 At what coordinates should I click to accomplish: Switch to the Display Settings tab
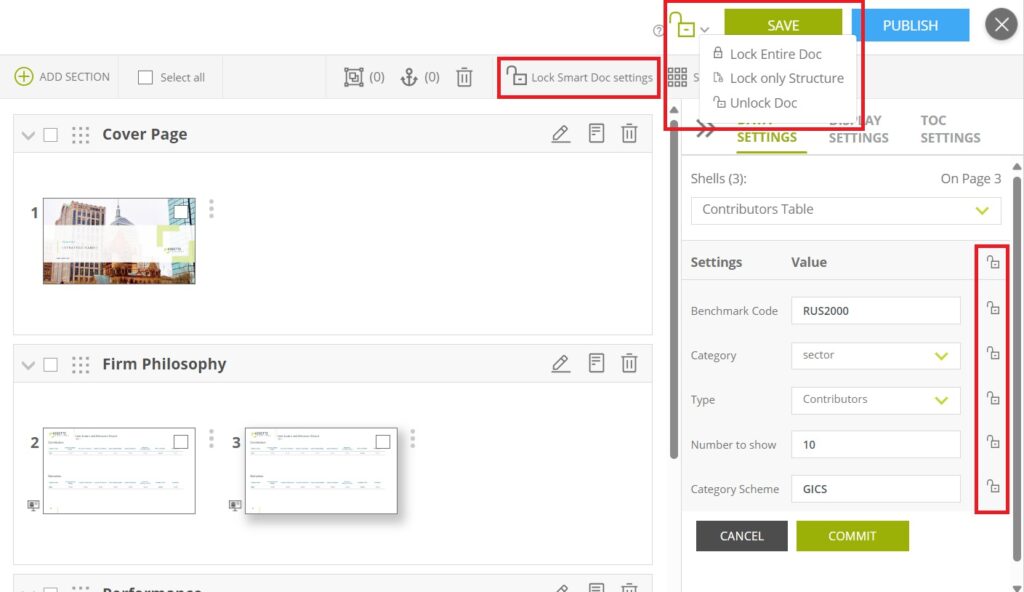pyautogui.click(x=858, y=129)
